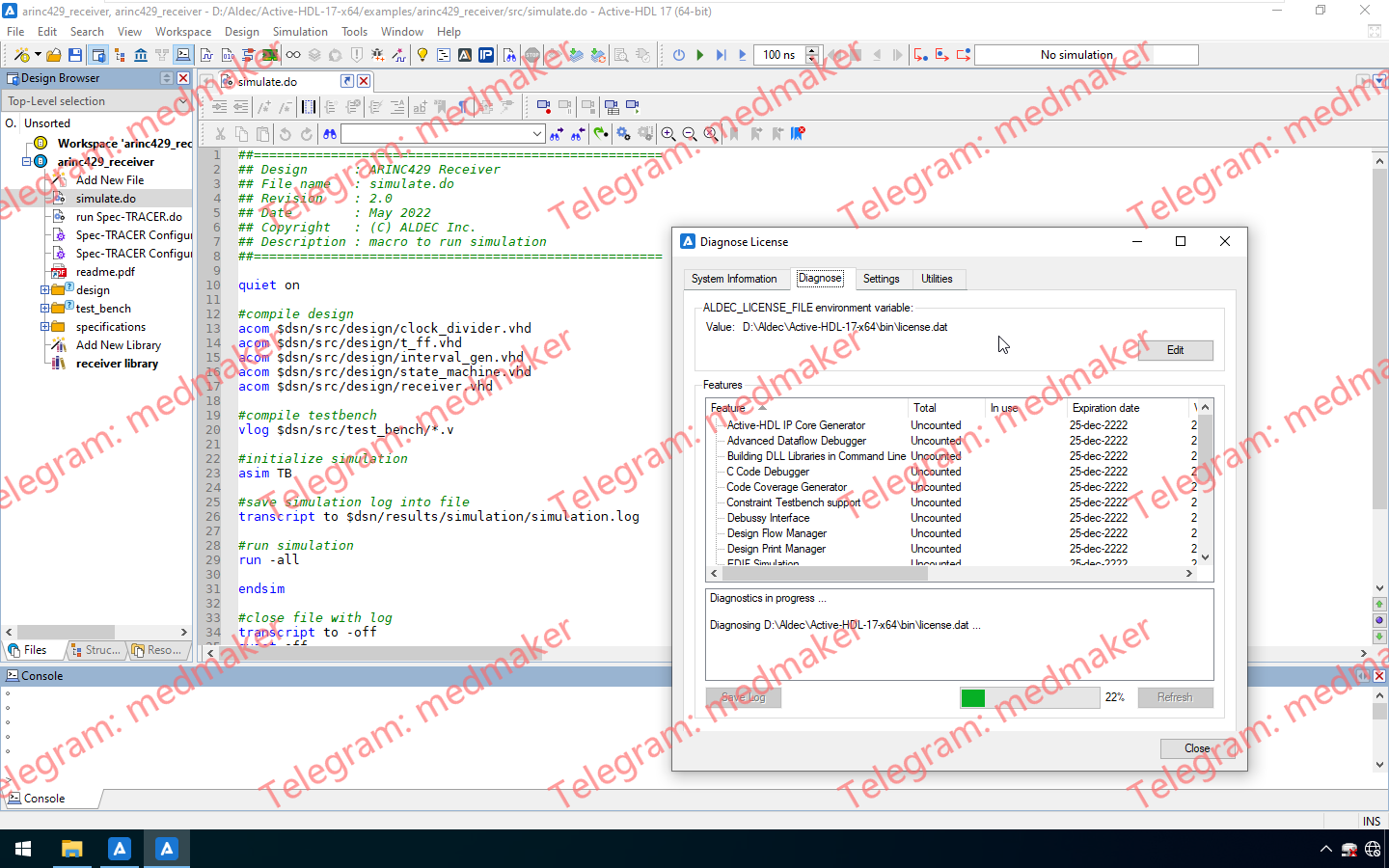Open the Library Manager bank icon
Viewport: 1389px width, 868px height.
[x=141, y=55]
